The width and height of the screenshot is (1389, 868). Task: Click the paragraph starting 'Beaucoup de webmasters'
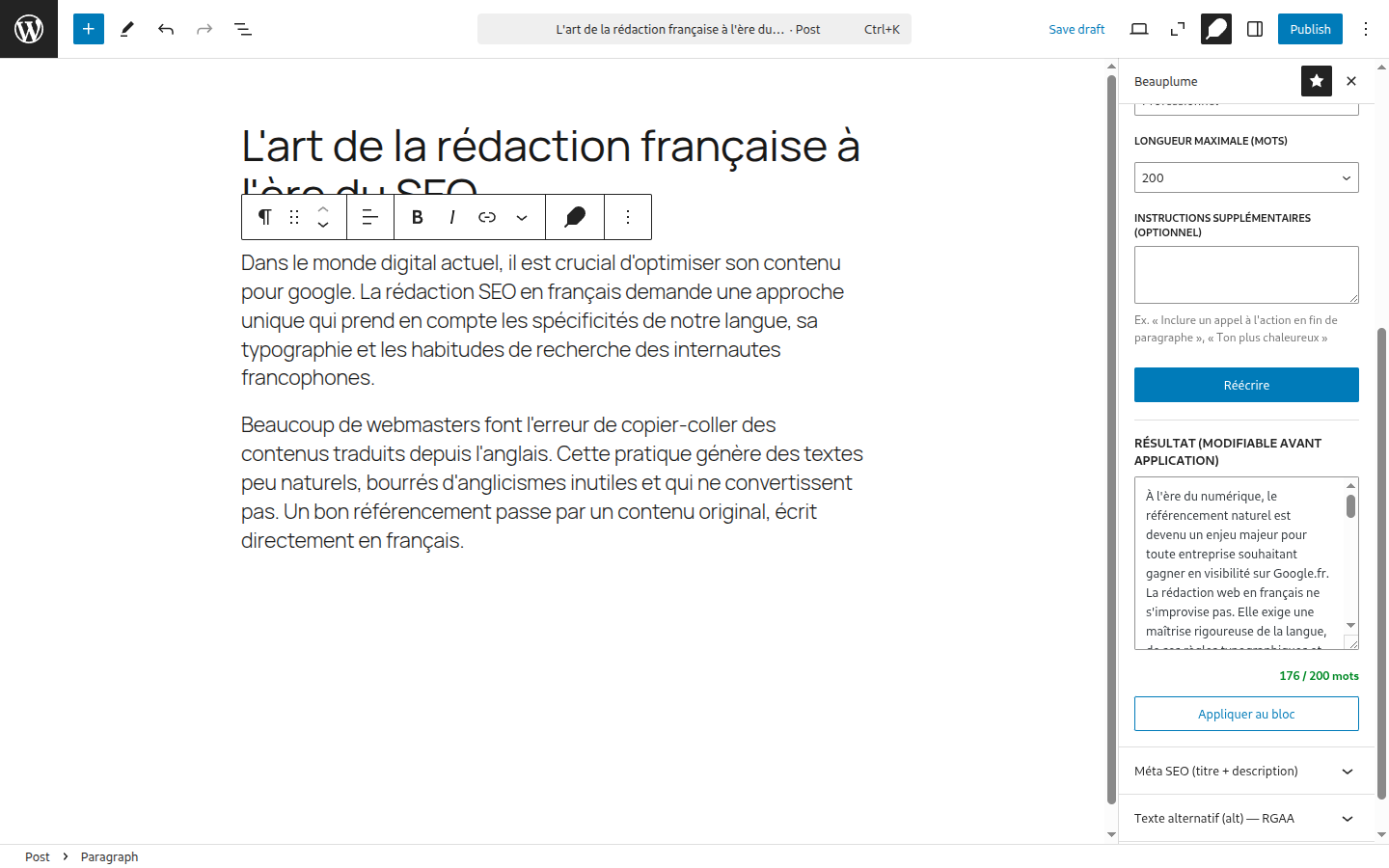click(x=552, y=482)
